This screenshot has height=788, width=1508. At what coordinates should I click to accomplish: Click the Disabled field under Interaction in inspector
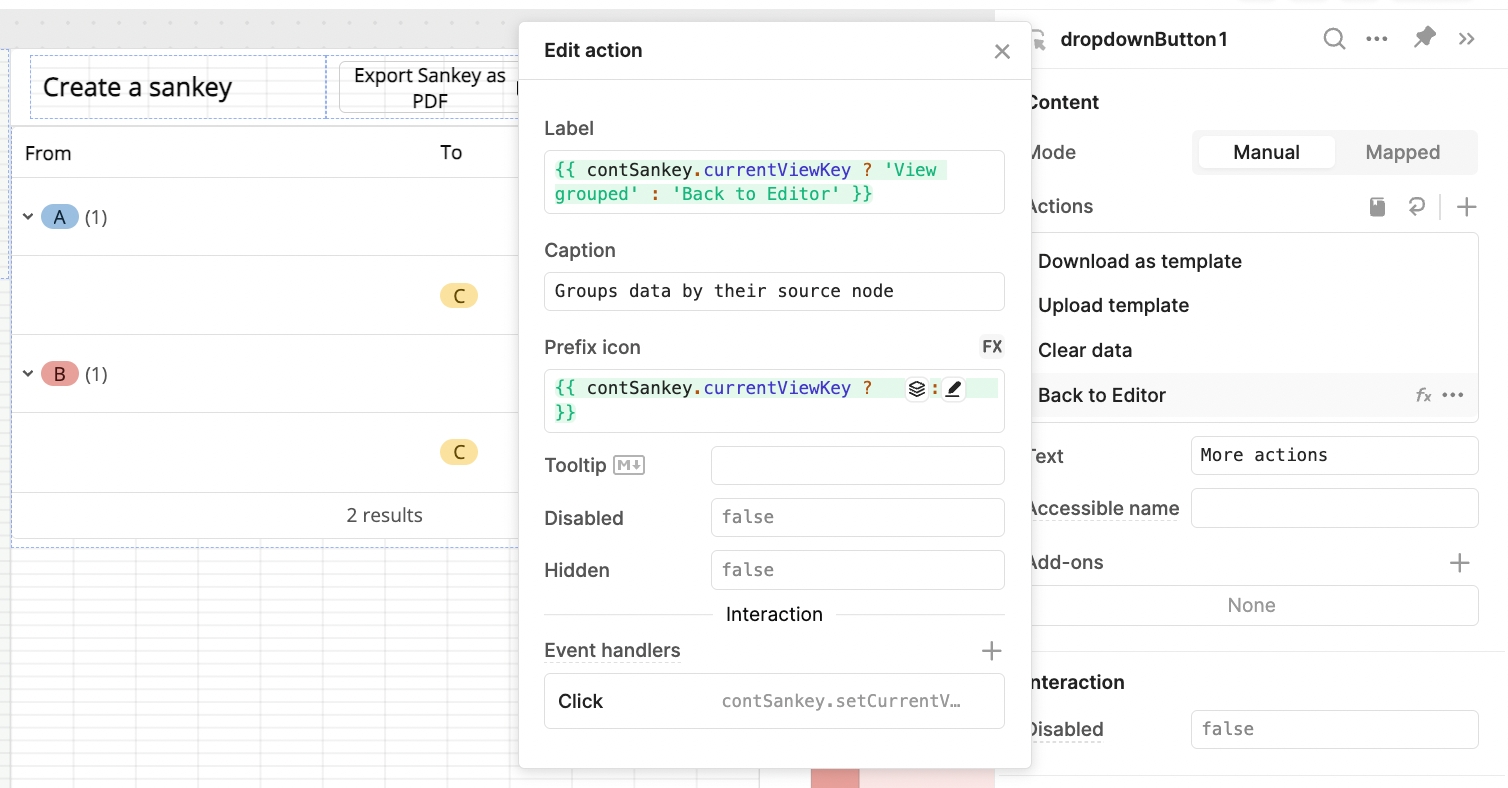click(1334, 729)
